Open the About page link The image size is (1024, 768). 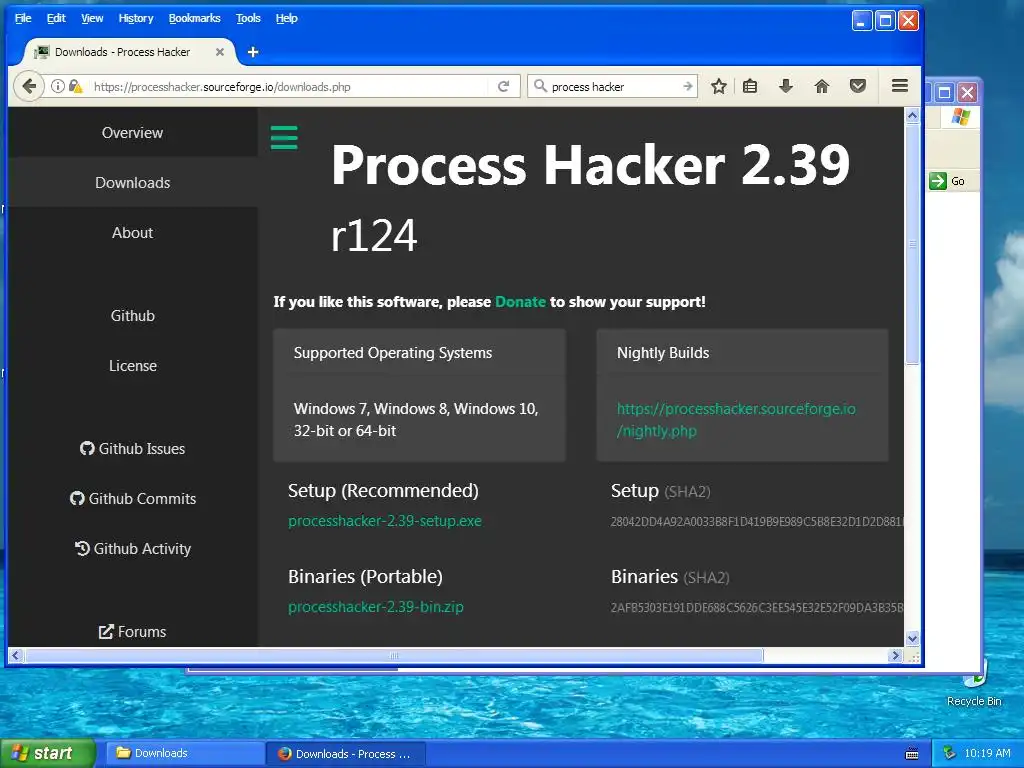pyautogui.click(x=133, y=232)
